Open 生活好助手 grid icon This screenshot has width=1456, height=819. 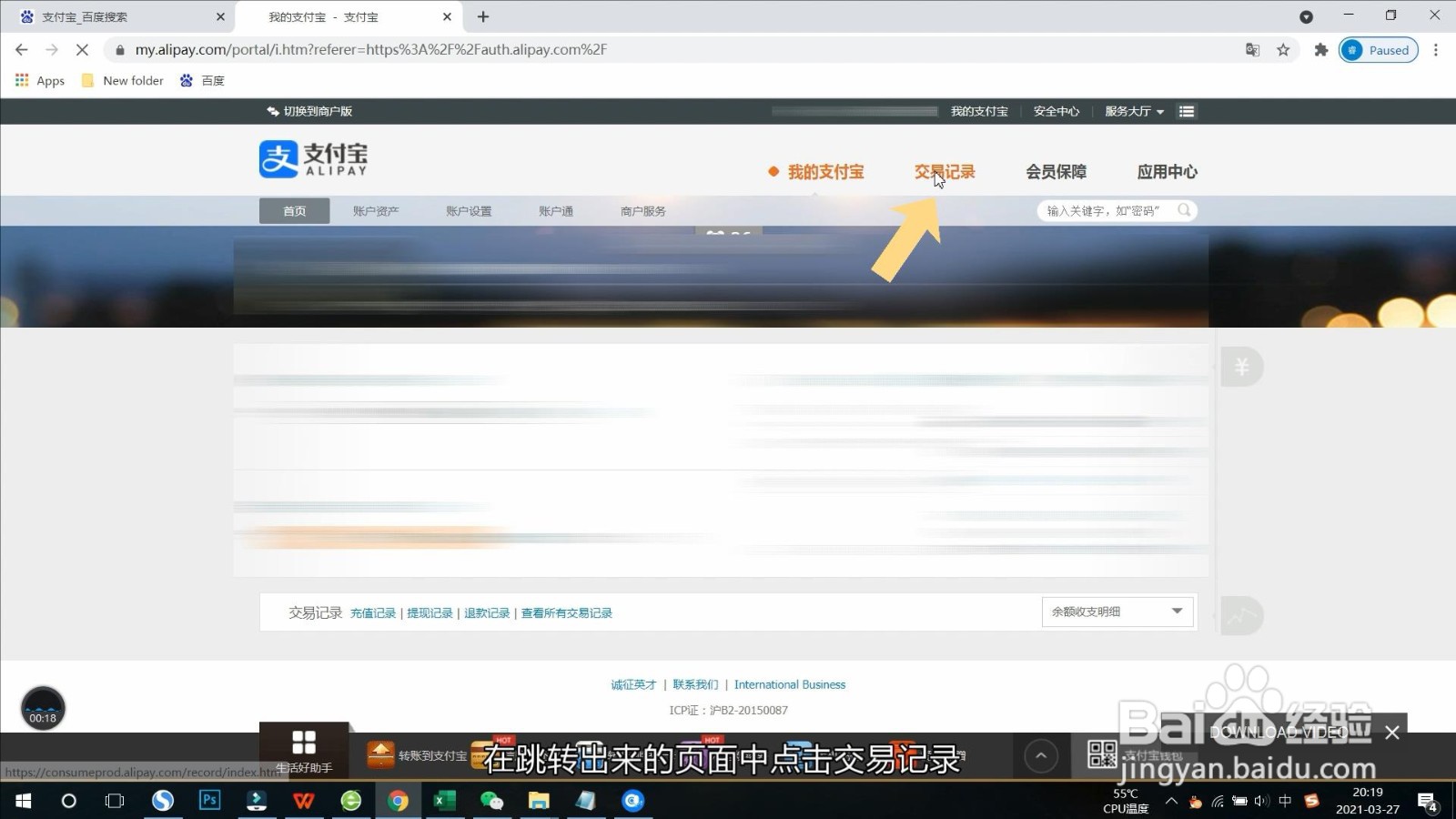[x=304, y=750]
